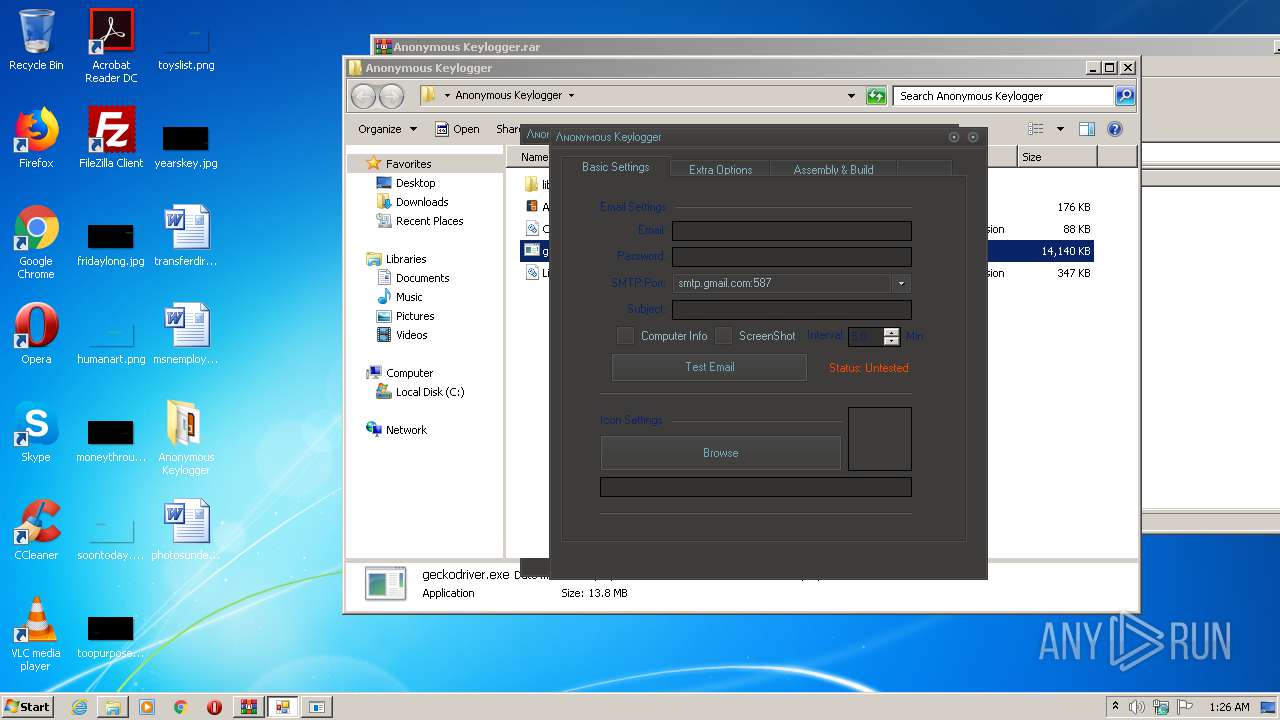
Task: Launch Skype from the desktop
Action: click(36, 432)
